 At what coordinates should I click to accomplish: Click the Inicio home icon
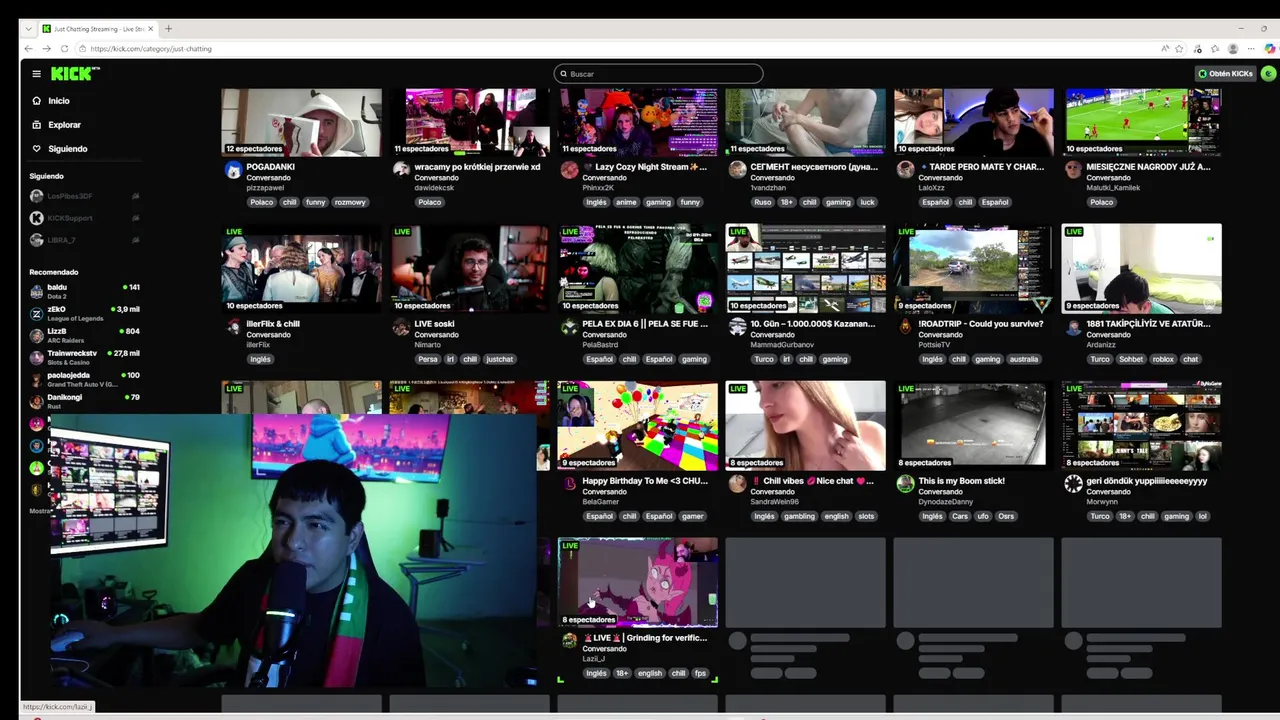37,101
